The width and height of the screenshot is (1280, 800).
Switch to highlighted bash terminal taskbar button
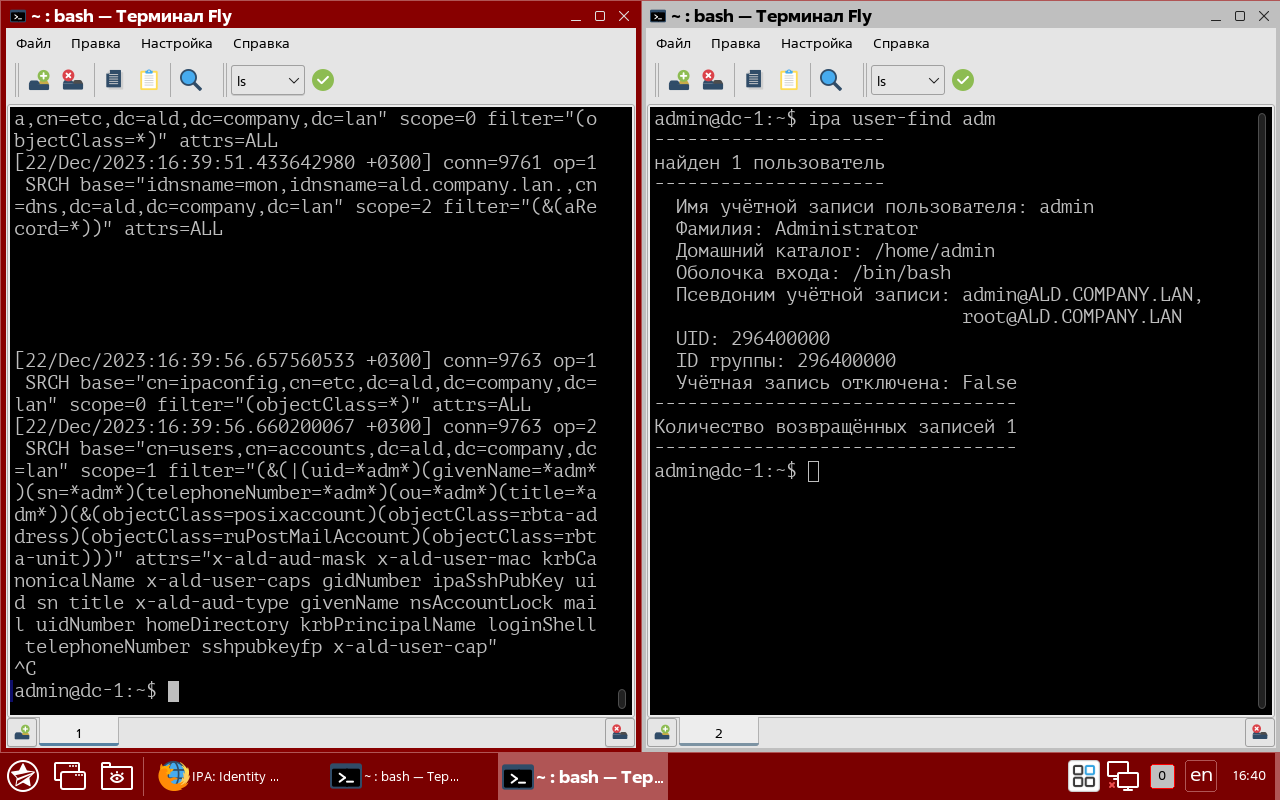pos(583,776)
